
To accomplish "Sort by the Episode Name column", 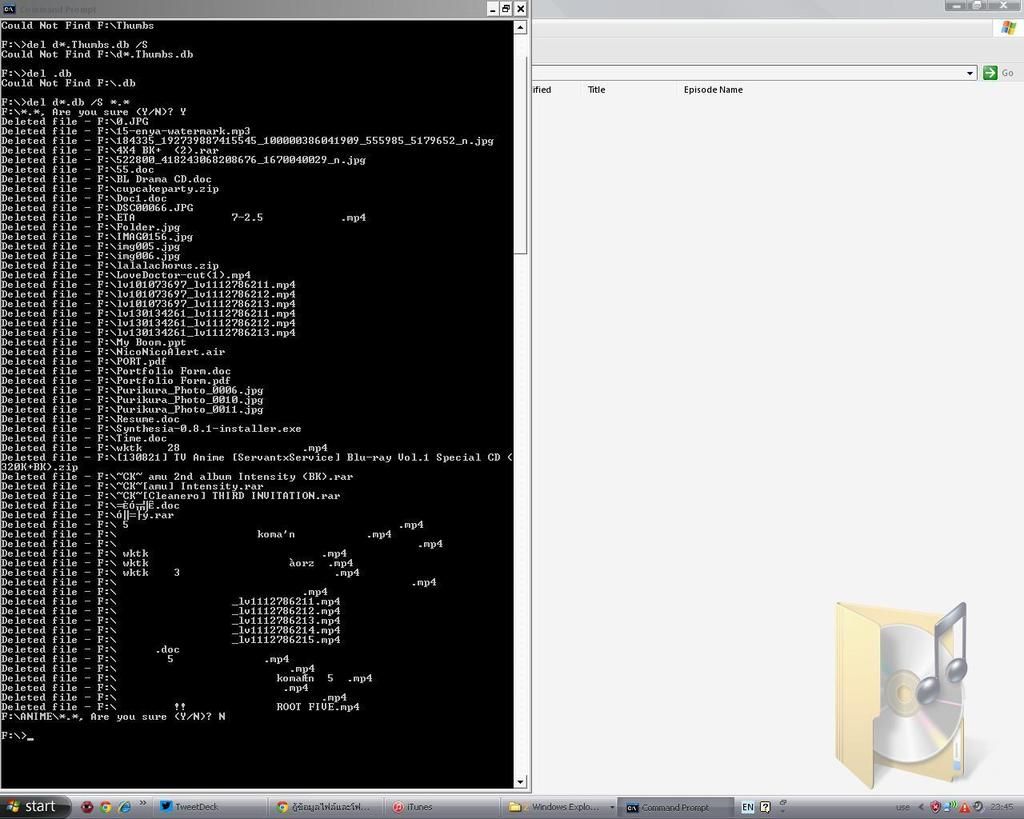I will 713,90.
